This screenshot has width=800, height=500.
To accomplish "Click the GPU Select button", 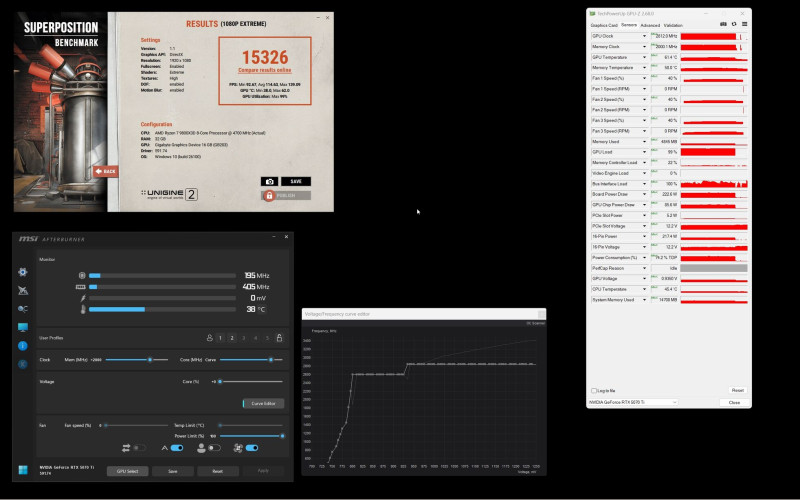I will click(128, 471).
